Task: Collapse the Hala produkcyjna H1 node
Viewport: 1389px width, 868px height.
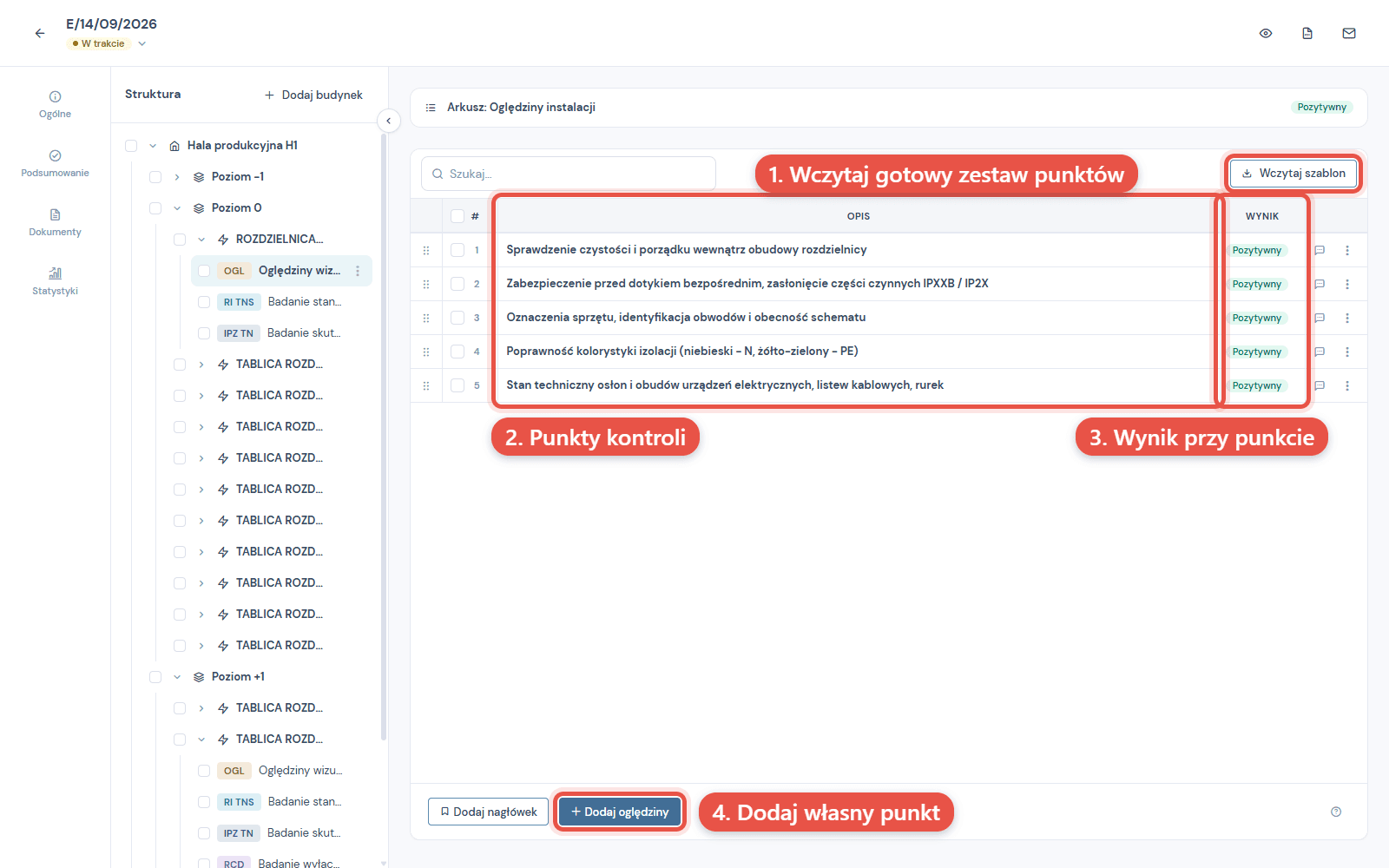Action: coord(153,146)
